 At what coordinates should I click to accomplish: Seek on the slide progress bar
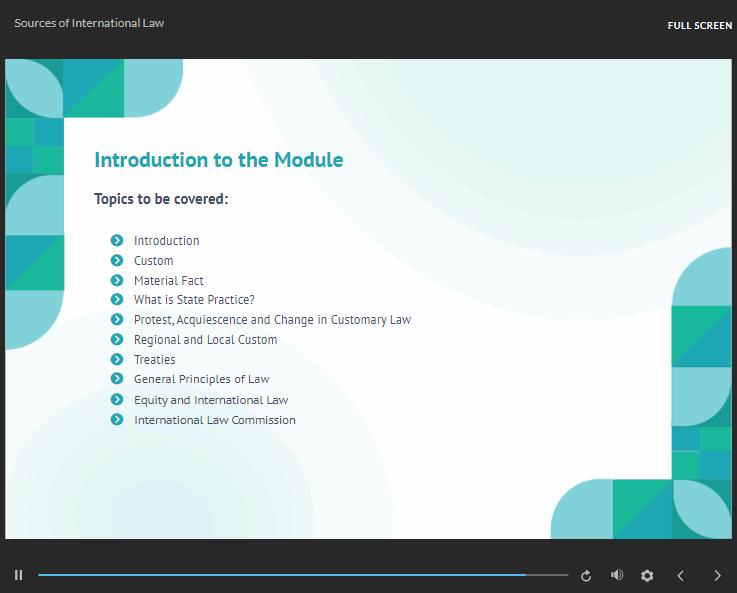[303, 575]
